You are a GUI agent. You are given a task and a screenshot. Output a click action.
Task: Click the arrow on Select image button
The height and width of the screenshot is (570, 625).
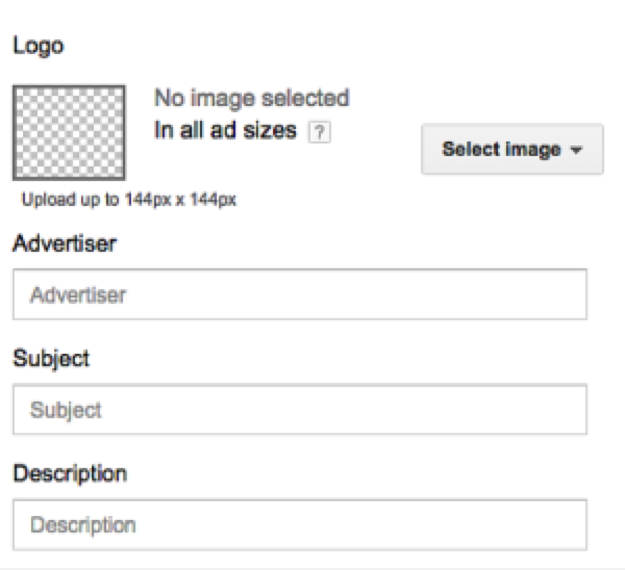pyautogui.click(x=577, y=151)
